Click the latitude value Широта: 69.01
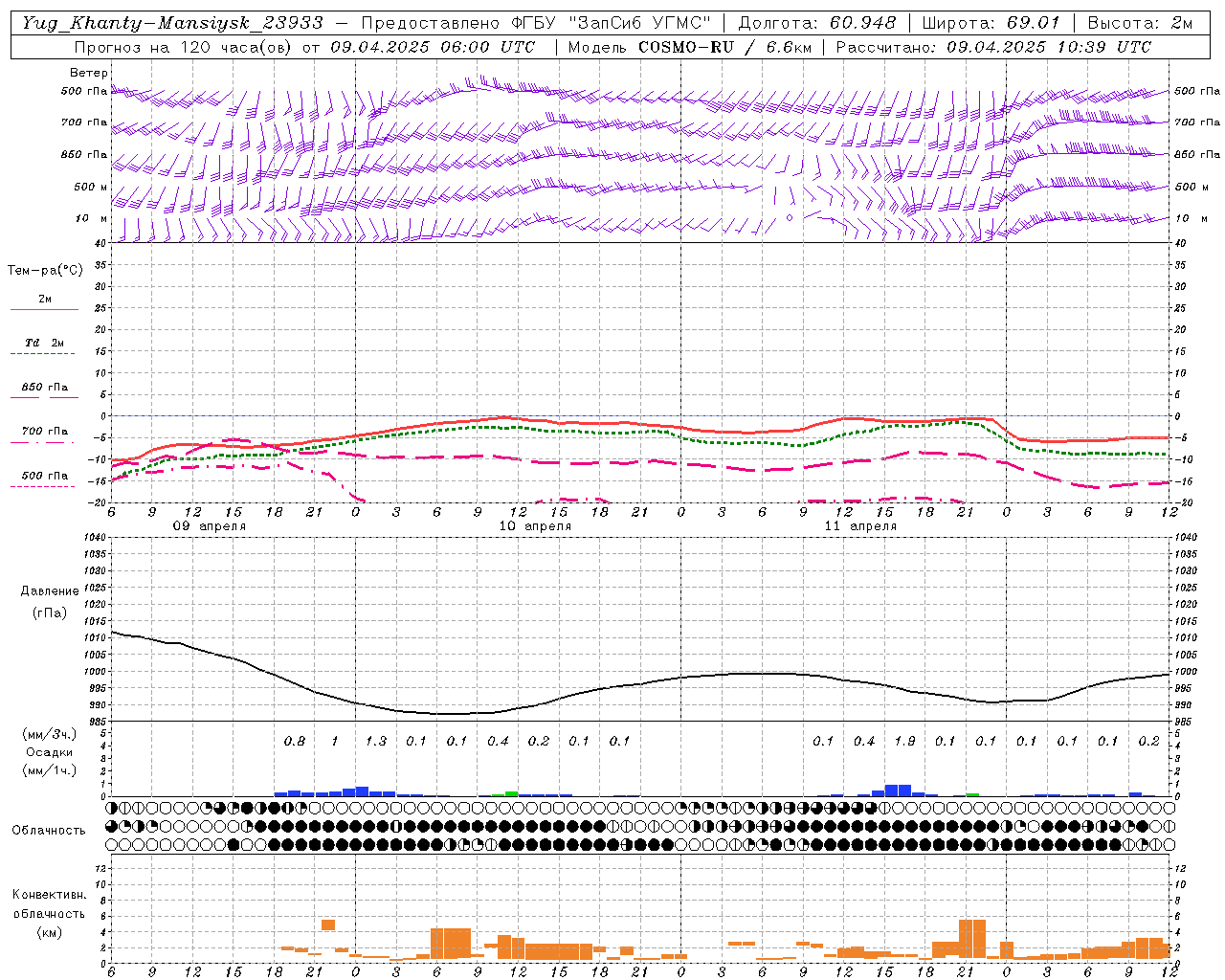The width and height of the screenshot is (1225, 980). [x=991, y=23]
